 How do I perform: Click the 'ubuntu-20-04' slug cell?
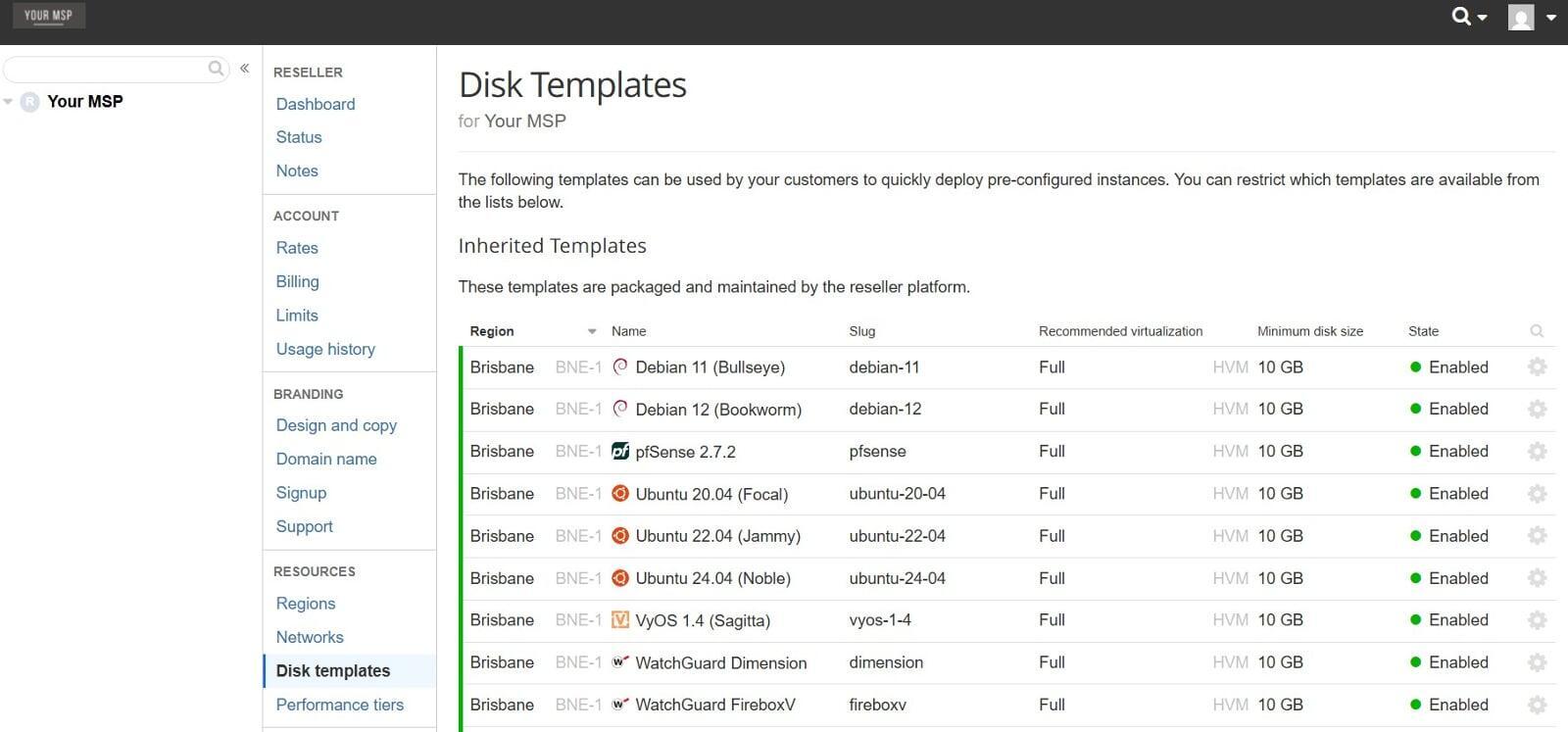pyautogui.click(x=897, y=494)
